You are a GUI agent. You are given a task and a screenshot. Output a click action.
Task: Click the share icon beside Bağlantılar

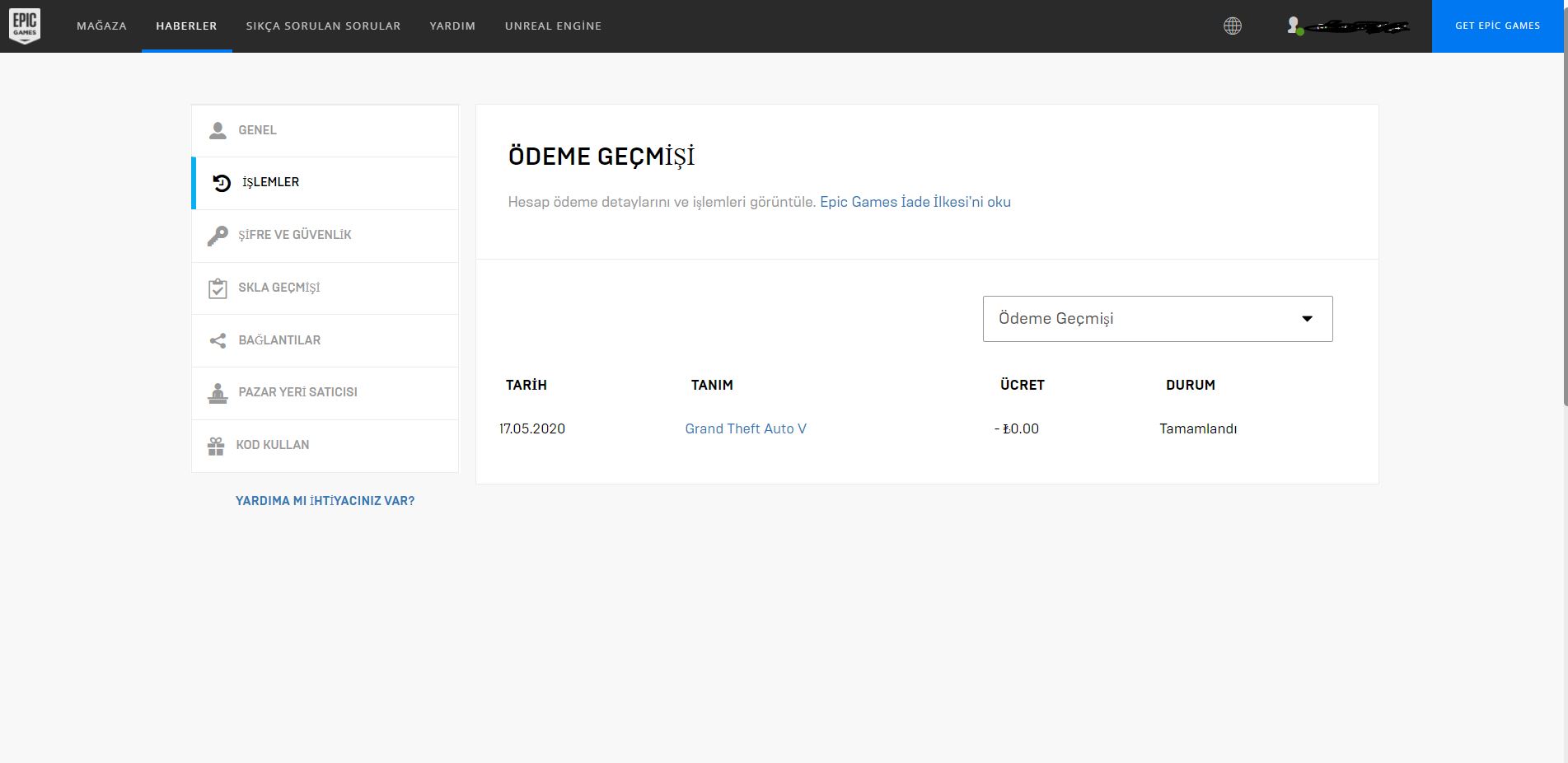(218, 340)
